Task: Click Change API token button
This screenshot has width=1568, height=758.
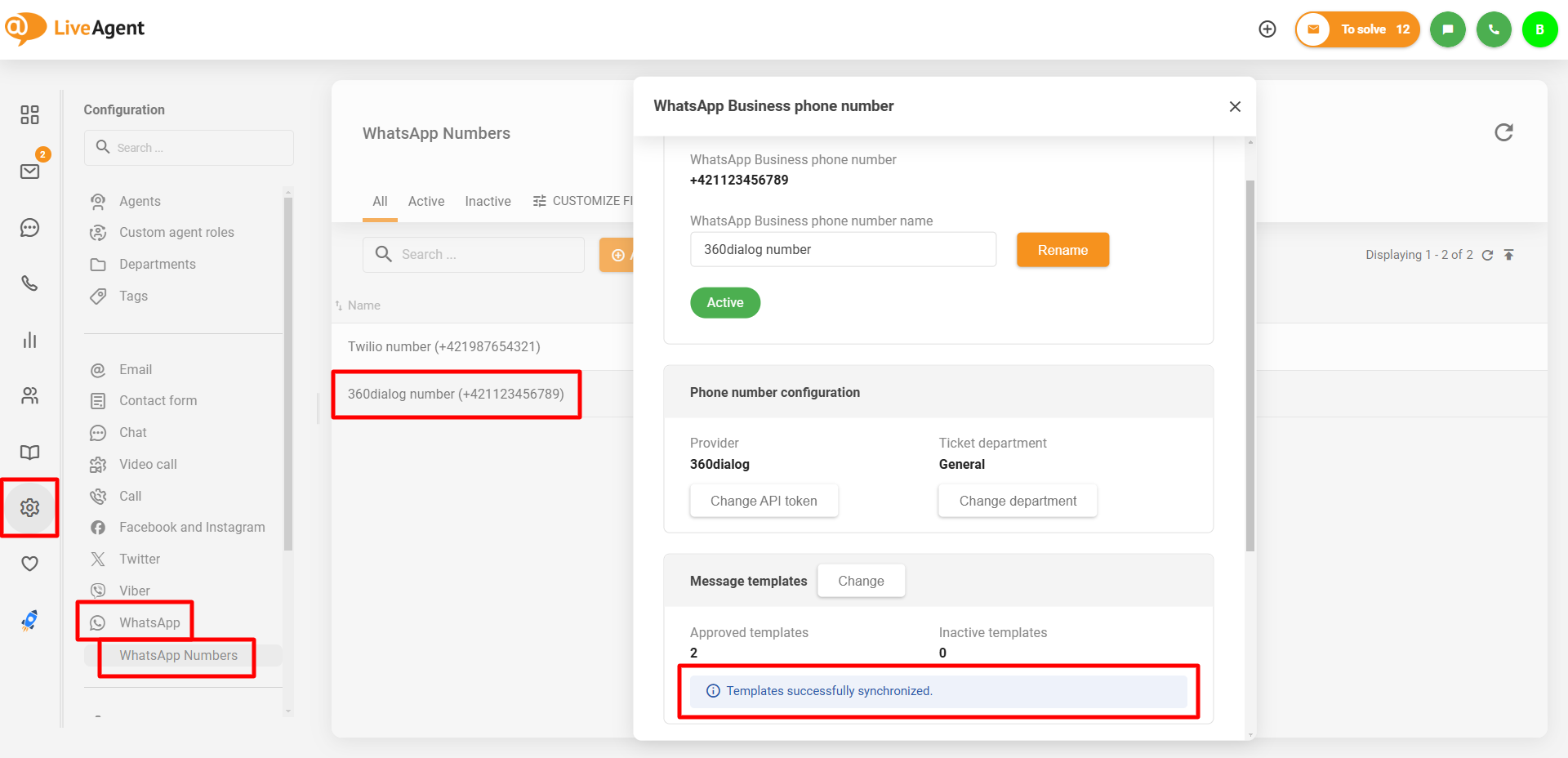Action: click(763, 501)
